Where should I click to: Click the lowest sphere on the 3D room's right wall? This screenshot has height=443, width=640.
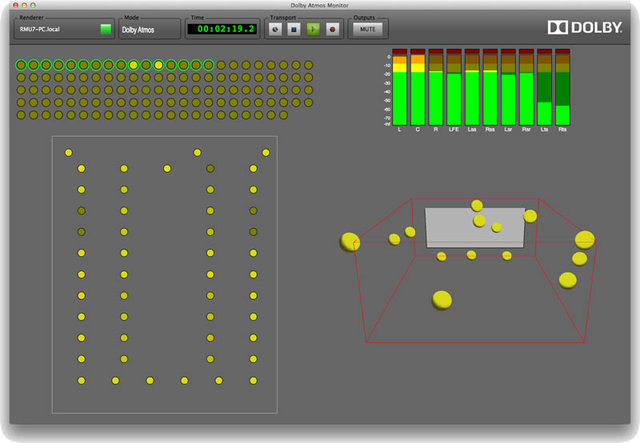pyautogui.click(x=568, y=280)
